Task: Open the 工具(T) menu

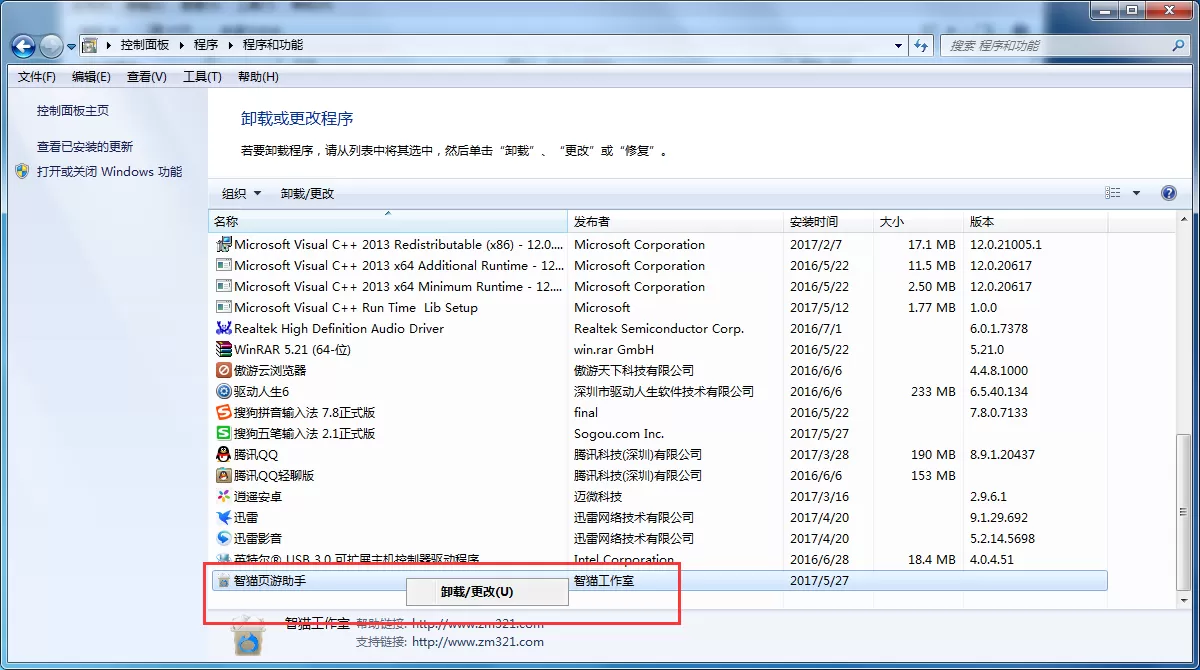Action: [202, 77]
